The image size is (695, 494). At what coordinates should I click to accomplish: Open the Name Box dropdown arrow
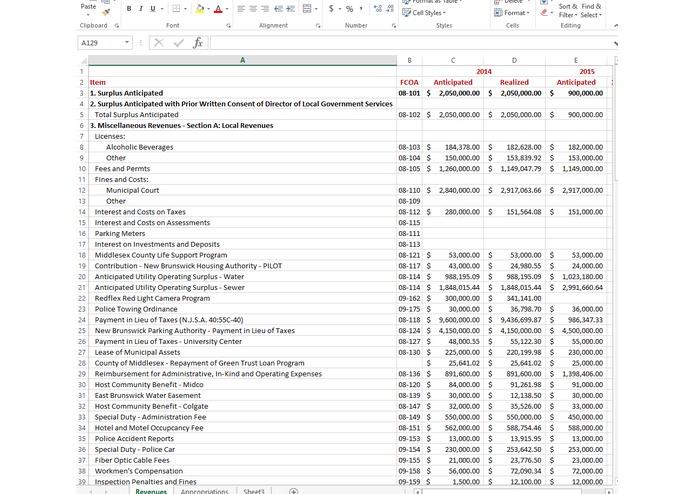(x=127, y=43)
